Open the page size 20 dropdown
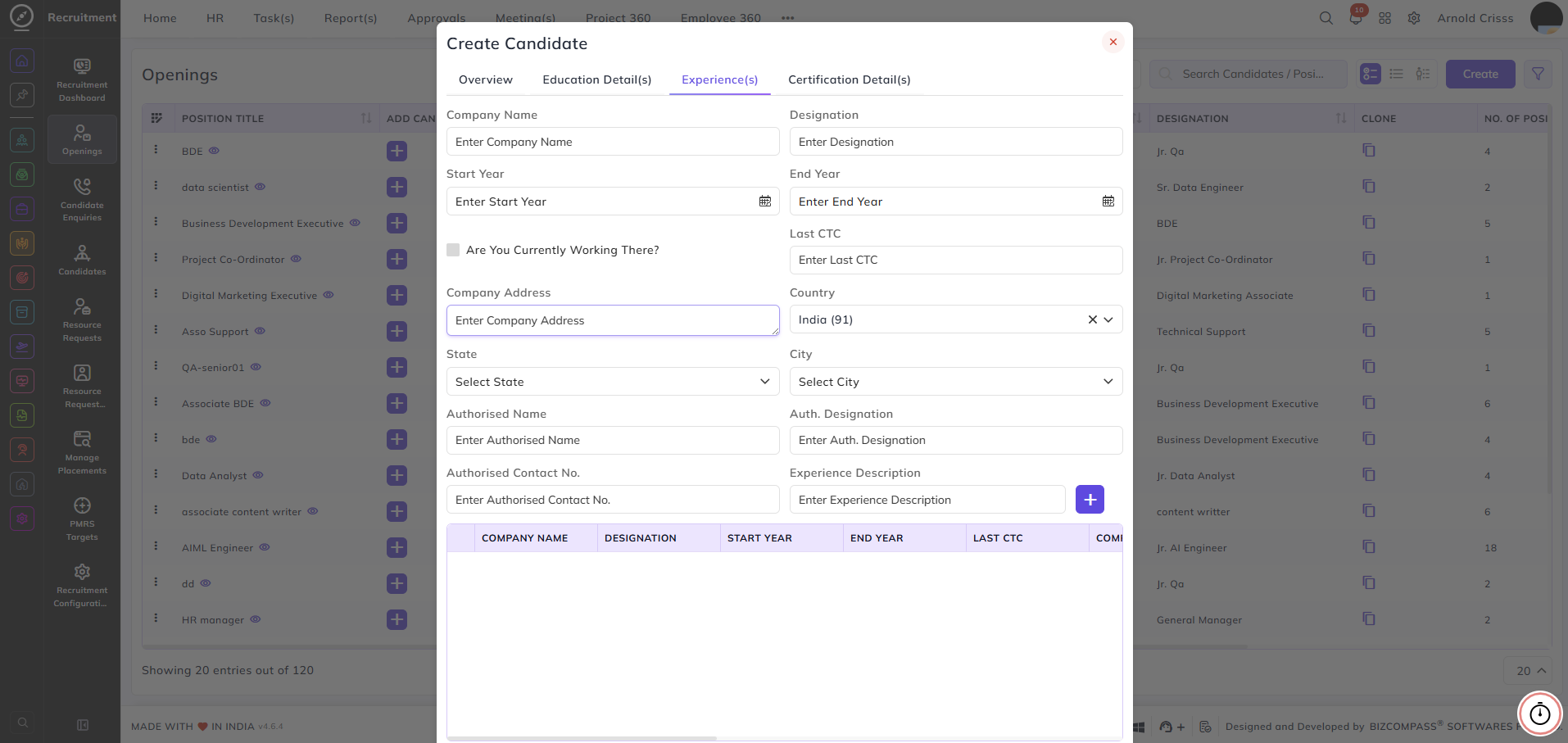This screenshot has height=743, width=1568. click(x=1529, y=671)
